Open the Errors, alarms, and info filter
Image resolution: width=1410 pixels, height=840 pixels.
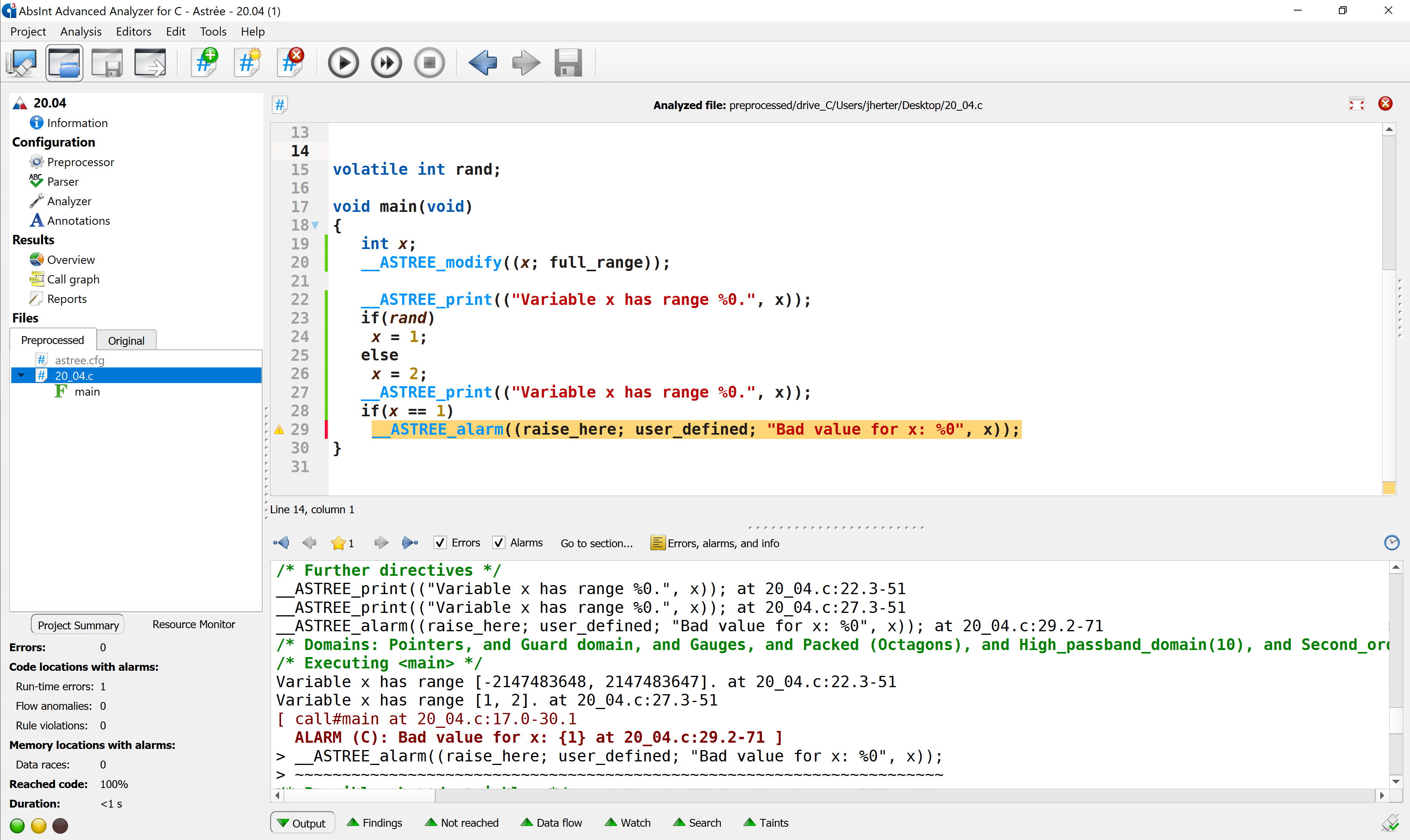(715, 543)
